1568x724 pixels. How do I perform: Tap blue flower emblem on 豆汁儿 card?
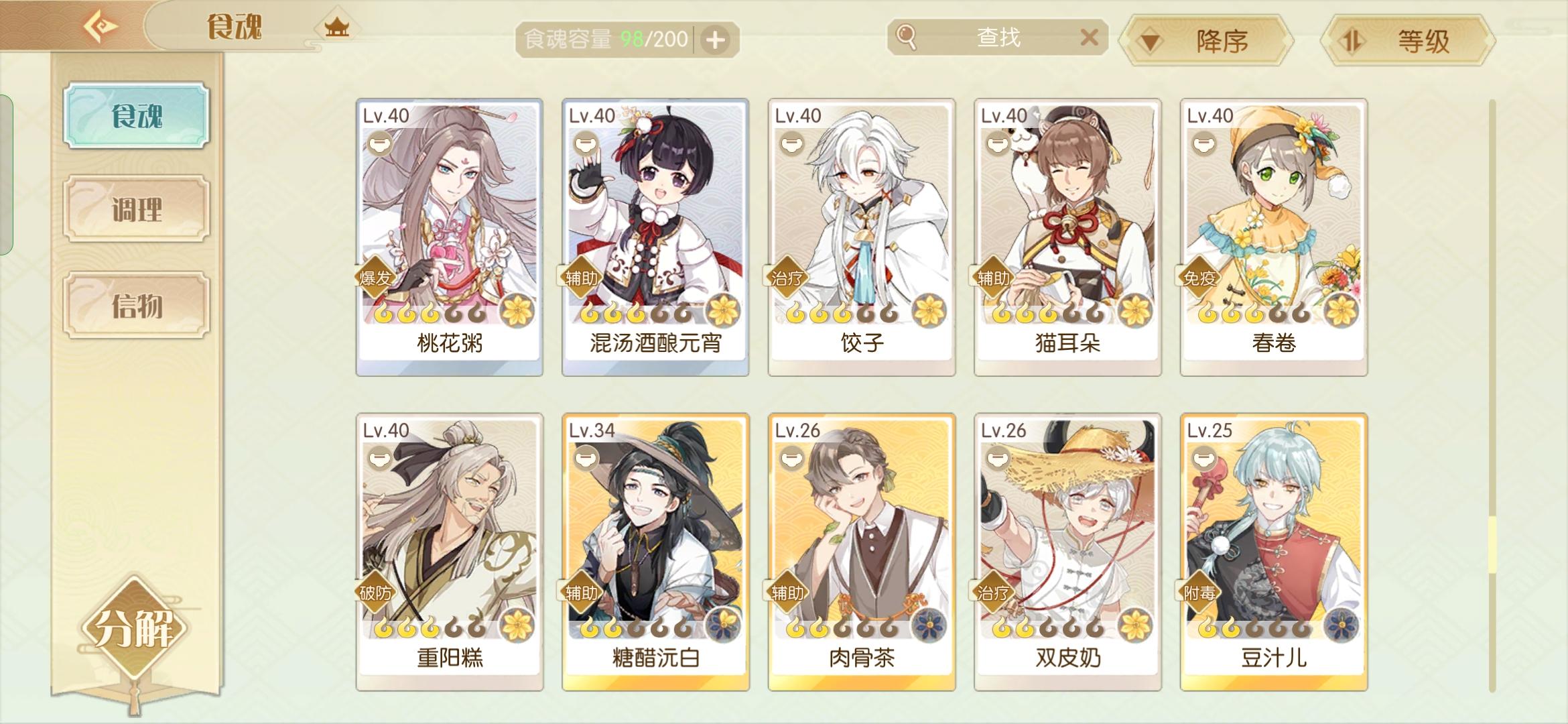[x=1341, y=625]
